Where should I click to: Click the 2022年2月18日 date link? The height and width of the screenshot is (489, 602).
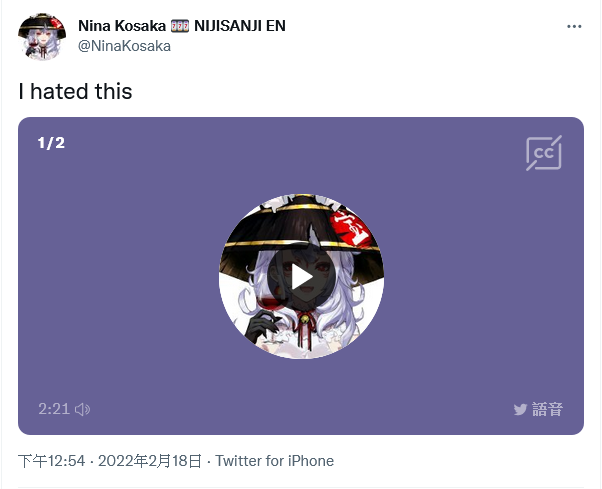coord(150,461)
